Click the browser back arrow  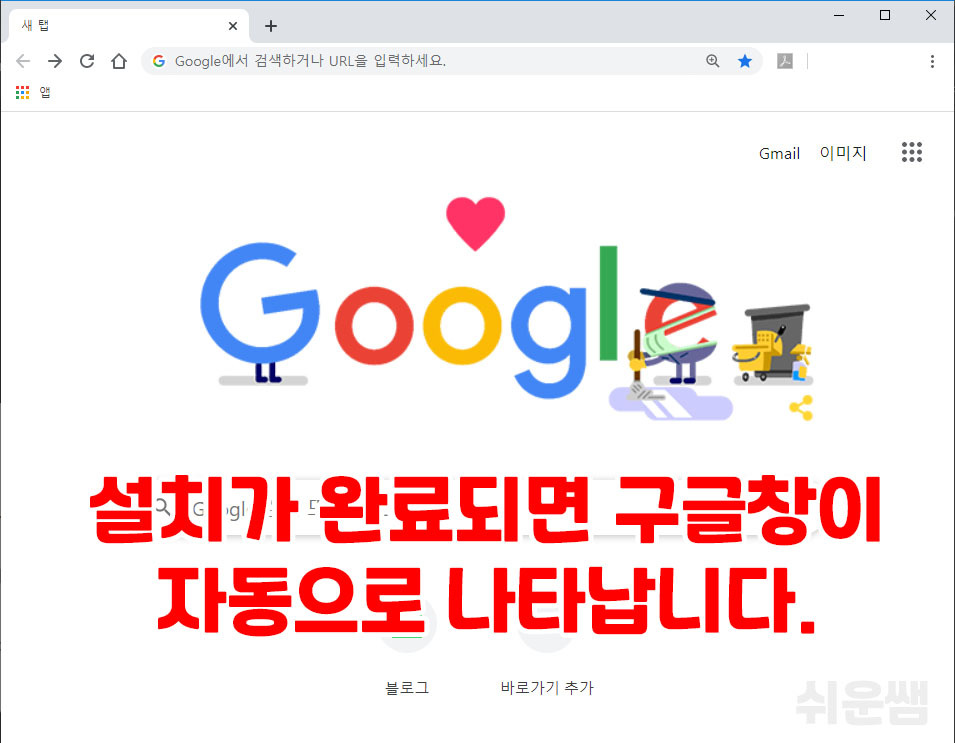coord(23,61)
